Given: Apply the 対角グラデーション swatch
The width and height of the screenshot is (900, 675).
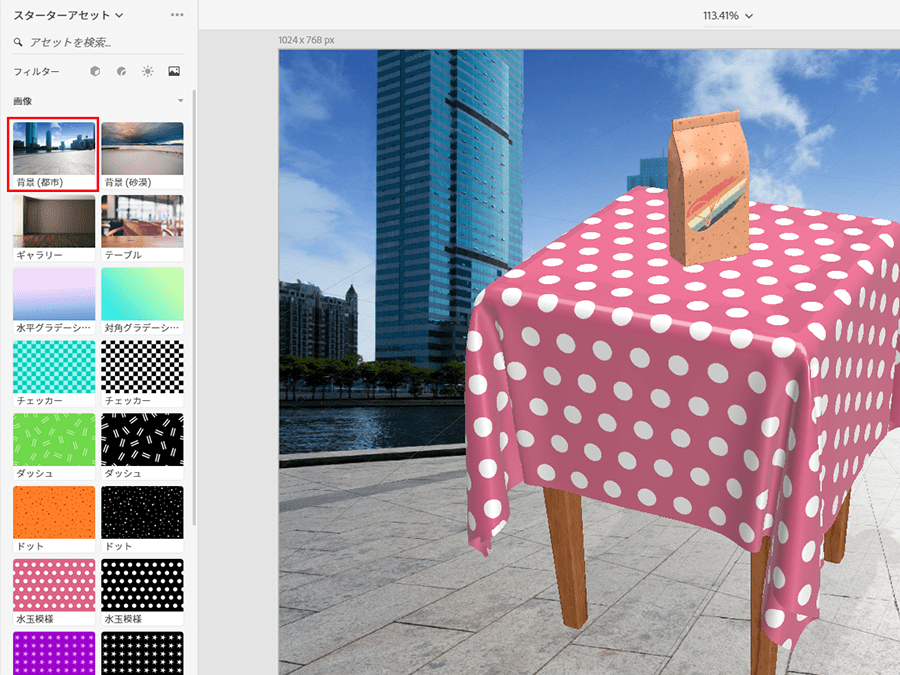Looking at the screenshot, I should 142,294.
